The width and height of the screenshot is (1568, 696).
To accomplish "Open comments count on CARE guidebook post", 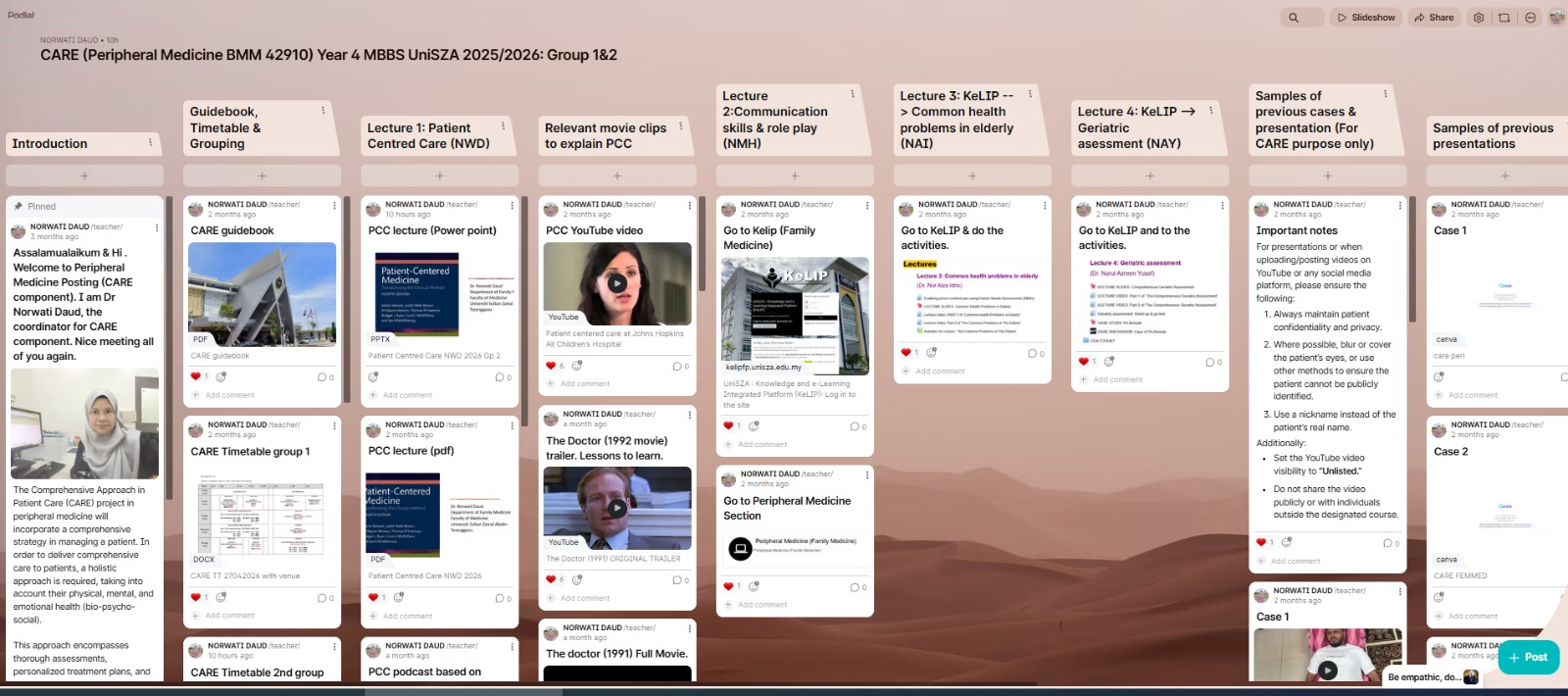I will tap(325, 377).
